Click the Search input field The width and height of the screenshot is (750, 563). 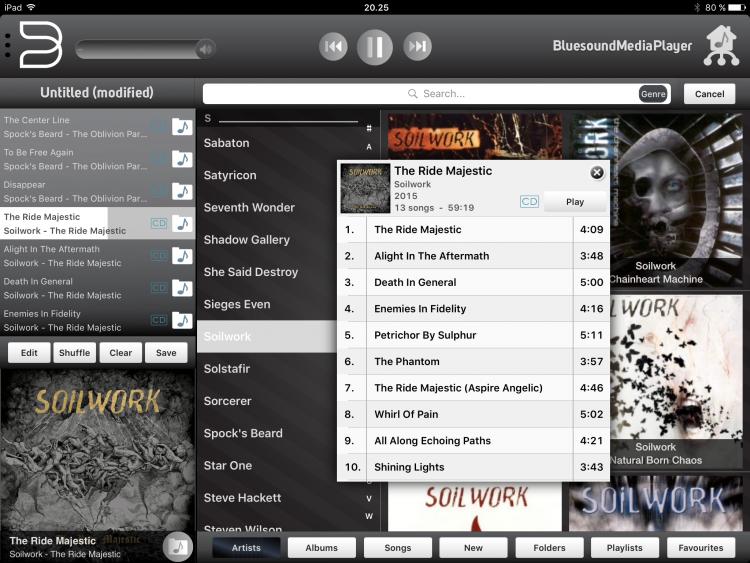click(437, 94)
